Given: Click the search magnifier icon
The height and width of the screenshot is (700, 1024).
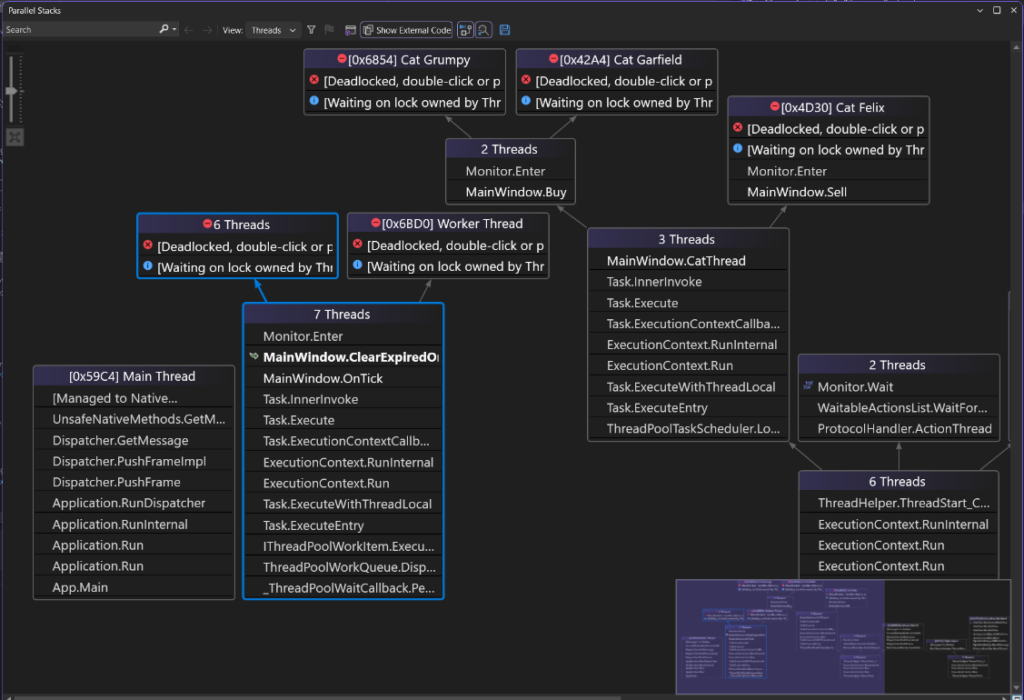Looking at the screenshot, I should (x=163, y=29).
